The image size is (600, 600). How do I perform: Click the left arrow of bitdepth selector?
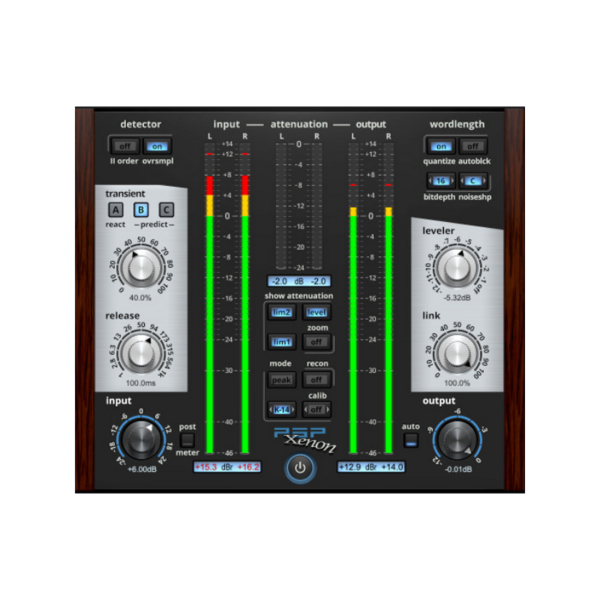[430, 181]
